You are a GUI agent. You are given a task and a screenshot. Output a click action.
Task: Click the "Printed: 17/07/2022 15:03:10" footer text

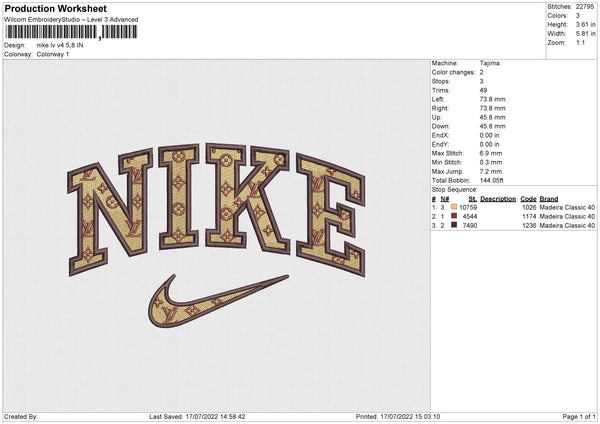(398, 416)
